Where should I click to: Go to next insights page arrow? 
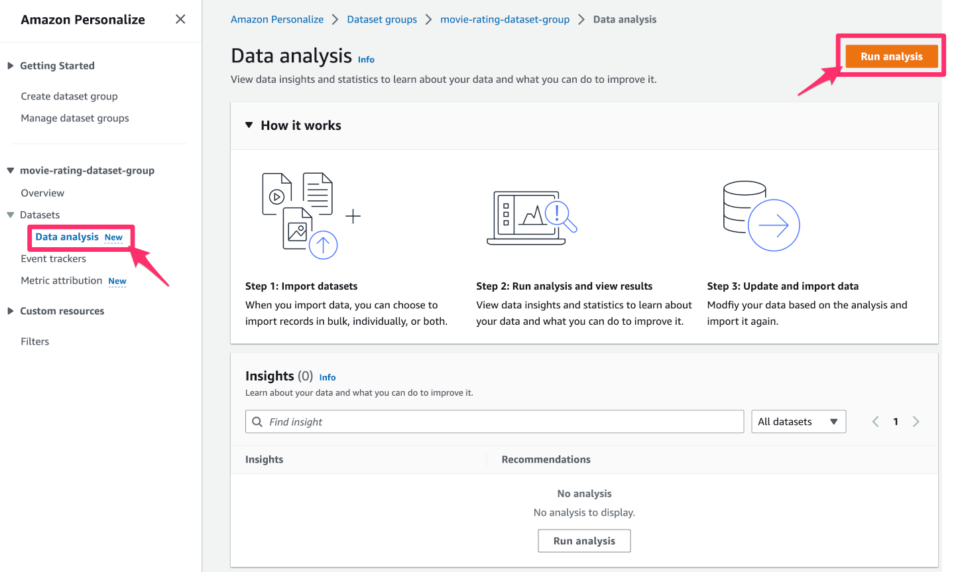tap(916, 422)
